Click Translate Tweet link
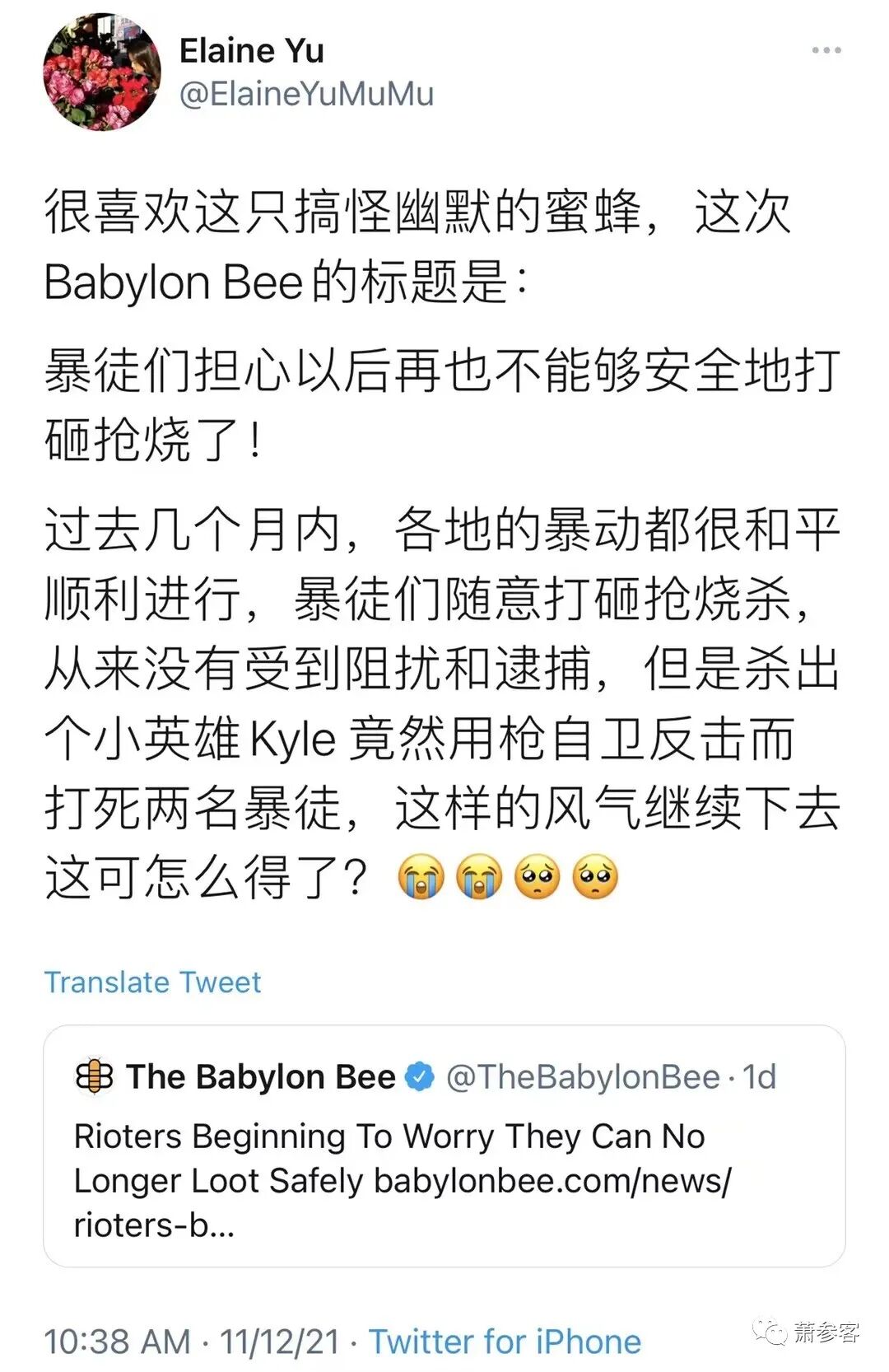Screen dimensions: 889x1372 (x=152, y=982)
